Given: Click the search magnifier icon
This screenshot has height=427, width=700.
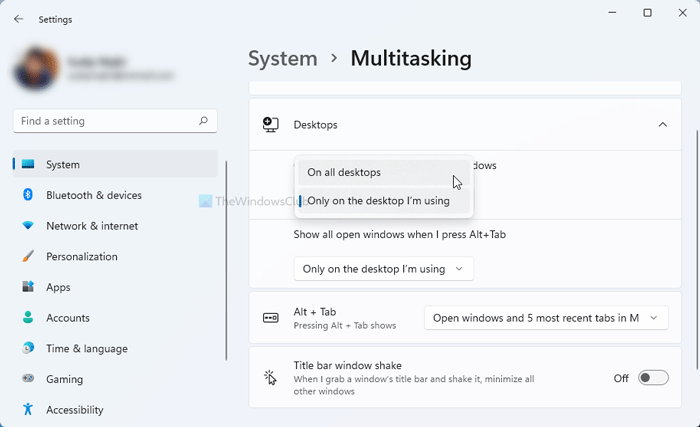Looking at the screenshot, I should point(203,121).
